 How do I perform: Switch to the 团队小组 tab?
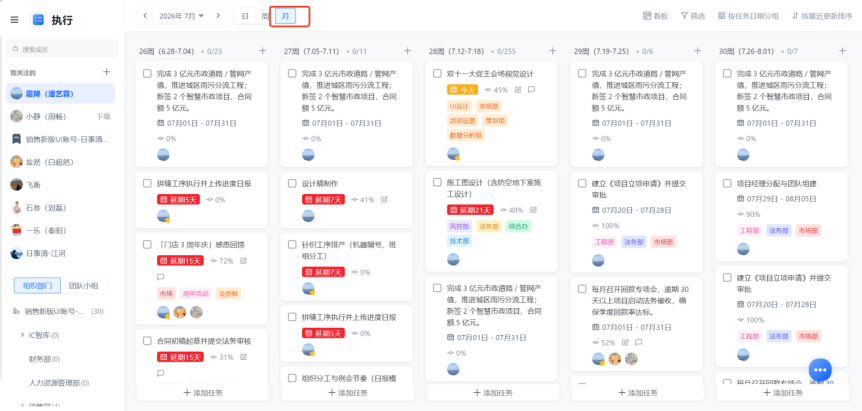coord(84,286)
